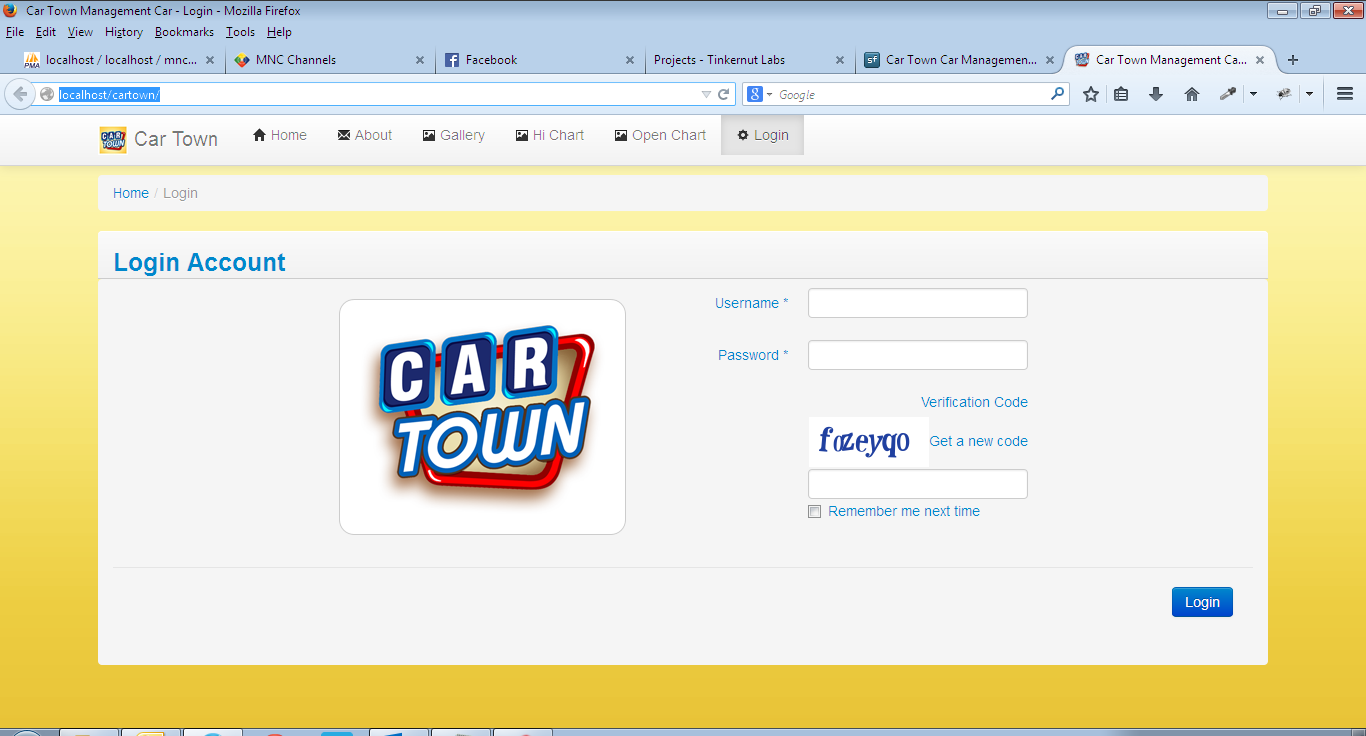
Task: Open Firefox downloads via the arrow icon
Action: 1156,93
